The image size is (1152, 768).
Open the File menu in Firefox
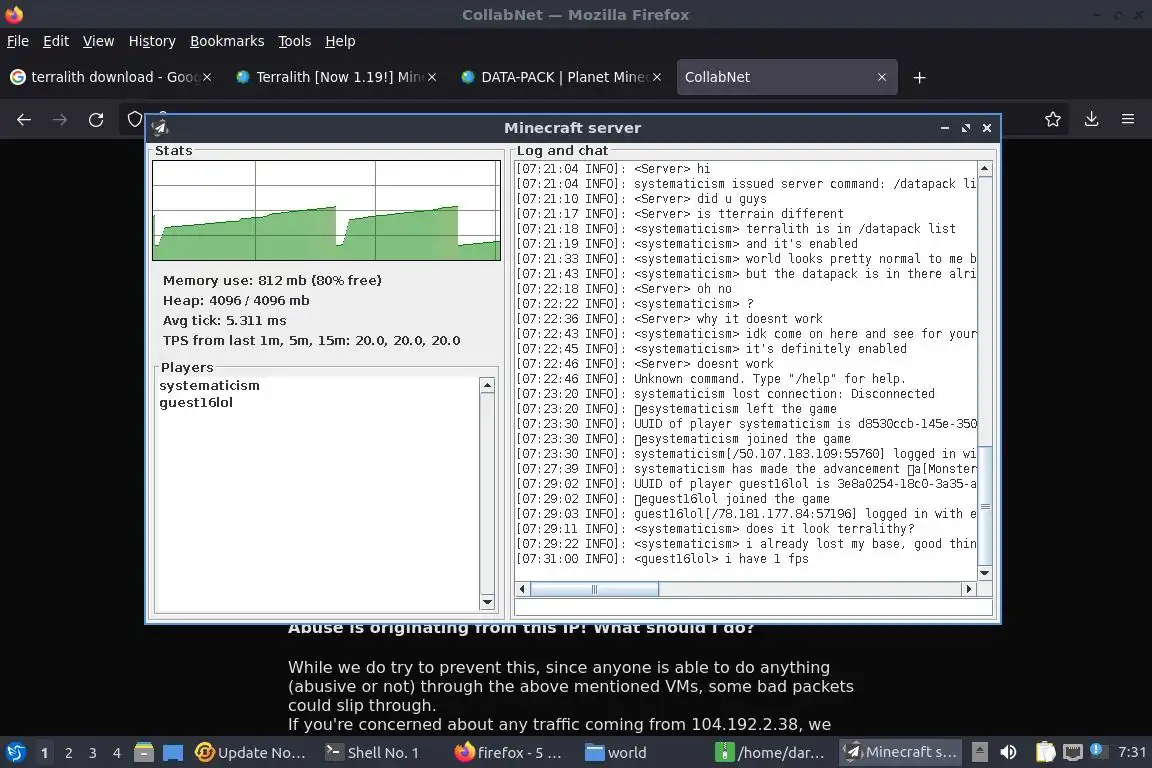[x=18, y=41]
